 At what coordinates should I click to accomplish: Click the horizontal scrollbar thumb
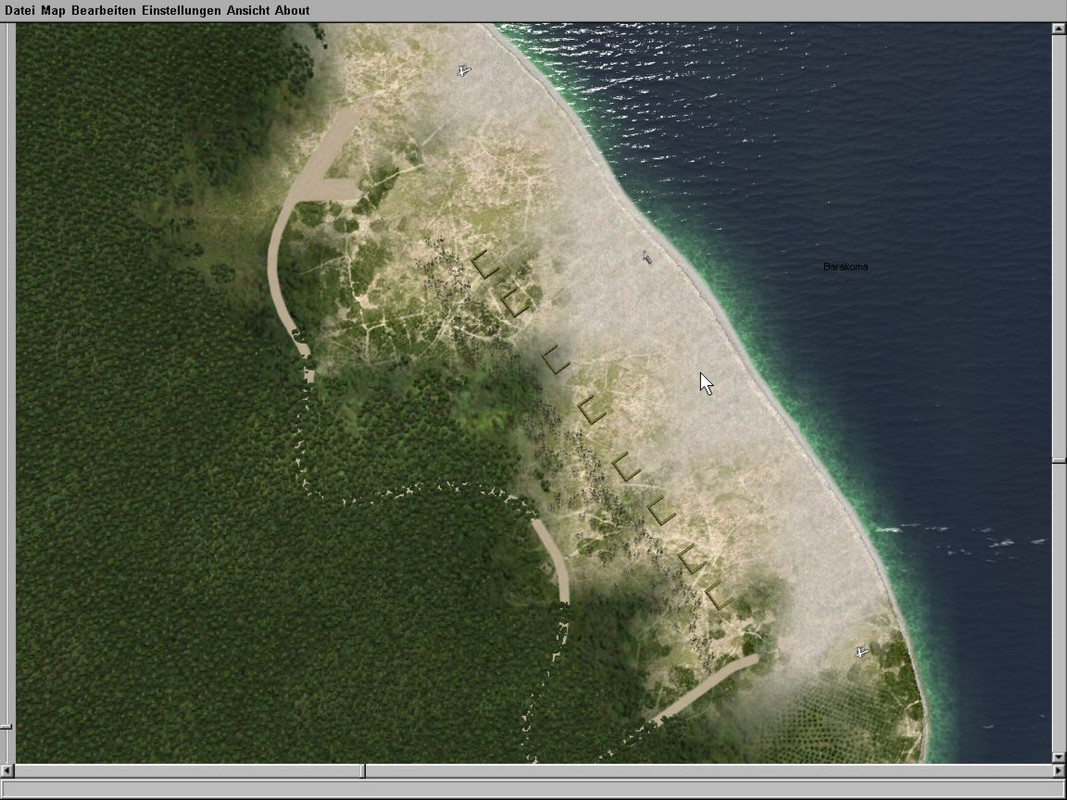coord(363,771)
